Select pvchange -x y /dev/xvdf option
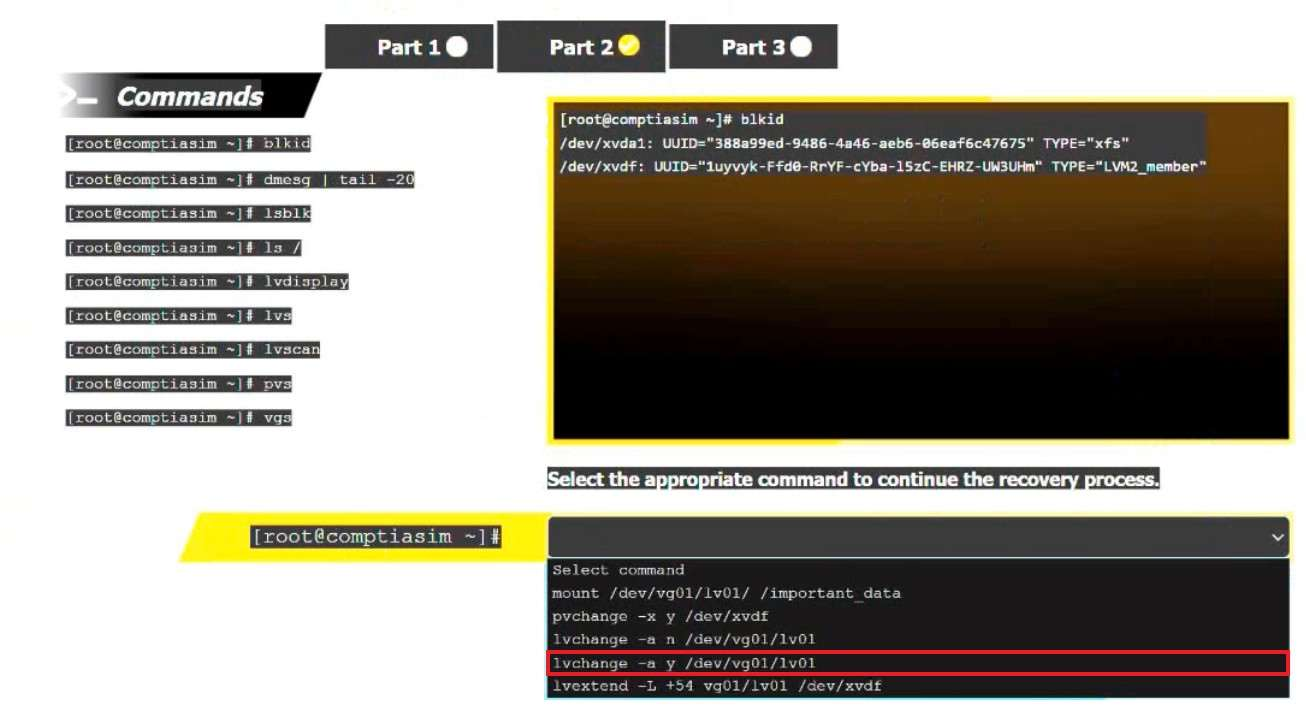Viewport: 1306px width, 716px height. point(660,616)
